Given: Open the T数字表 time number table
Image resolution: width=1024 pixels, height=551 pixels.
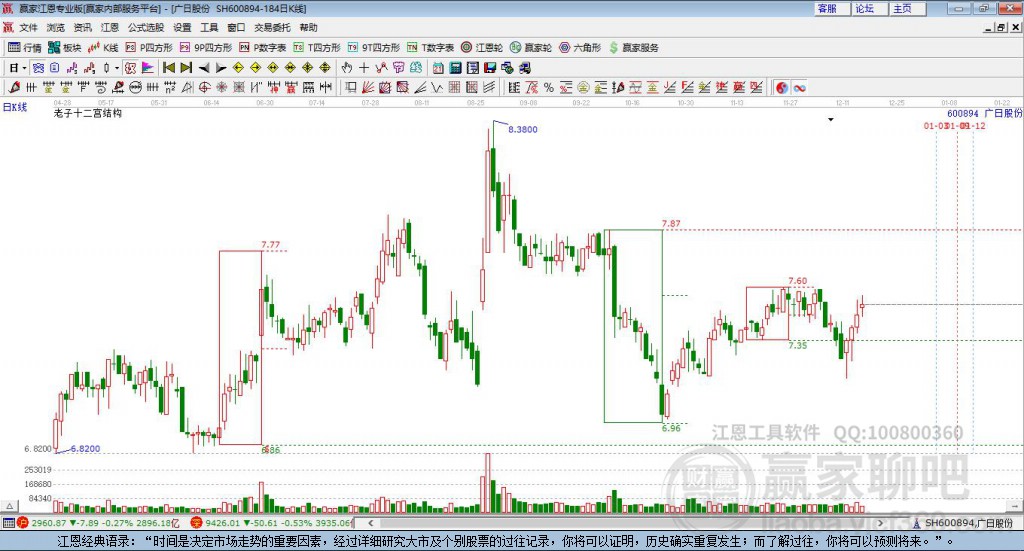Looking at the screenshot, I should (x=430, y=48).
